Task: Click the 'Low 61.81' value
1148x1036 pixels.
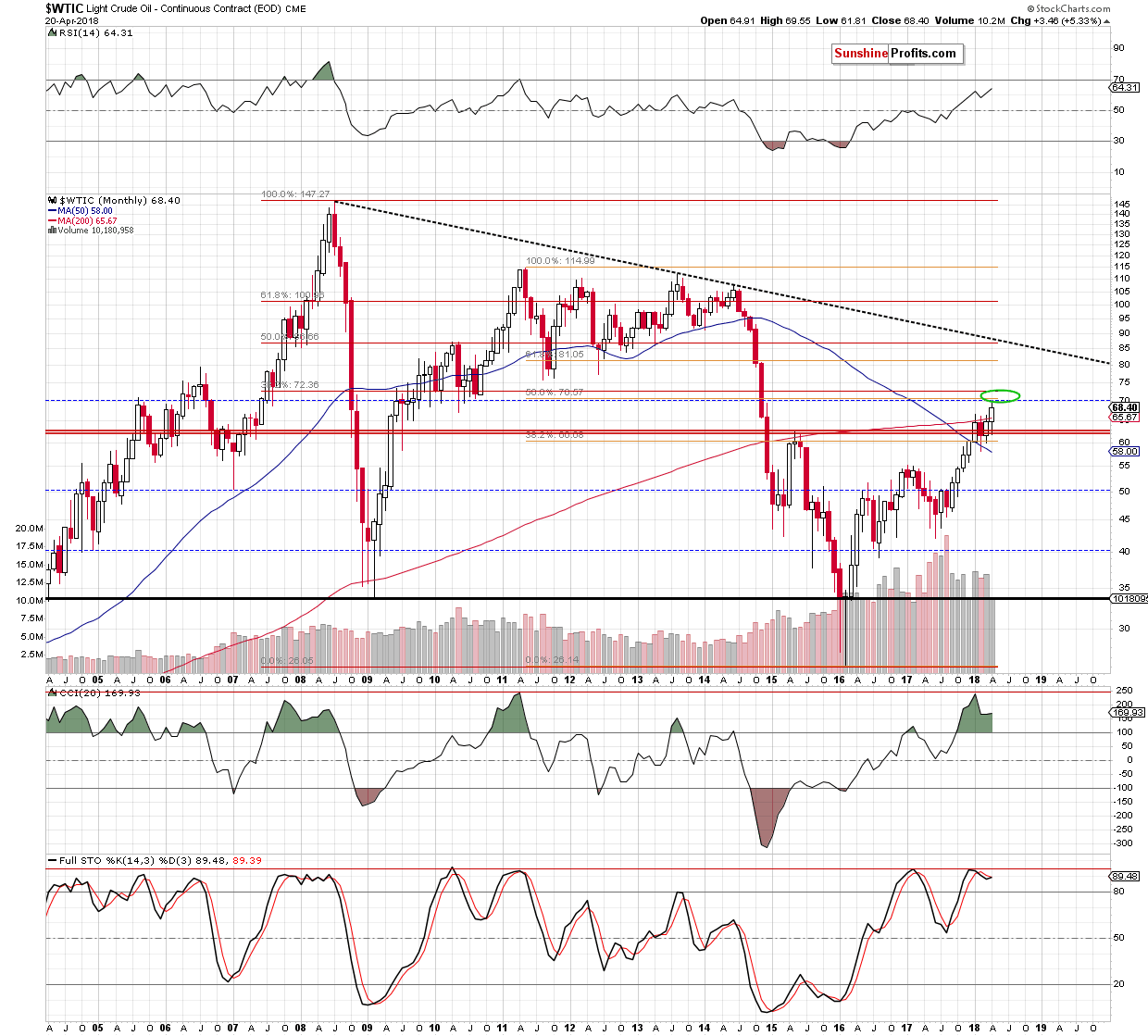Action: point(840,20)
